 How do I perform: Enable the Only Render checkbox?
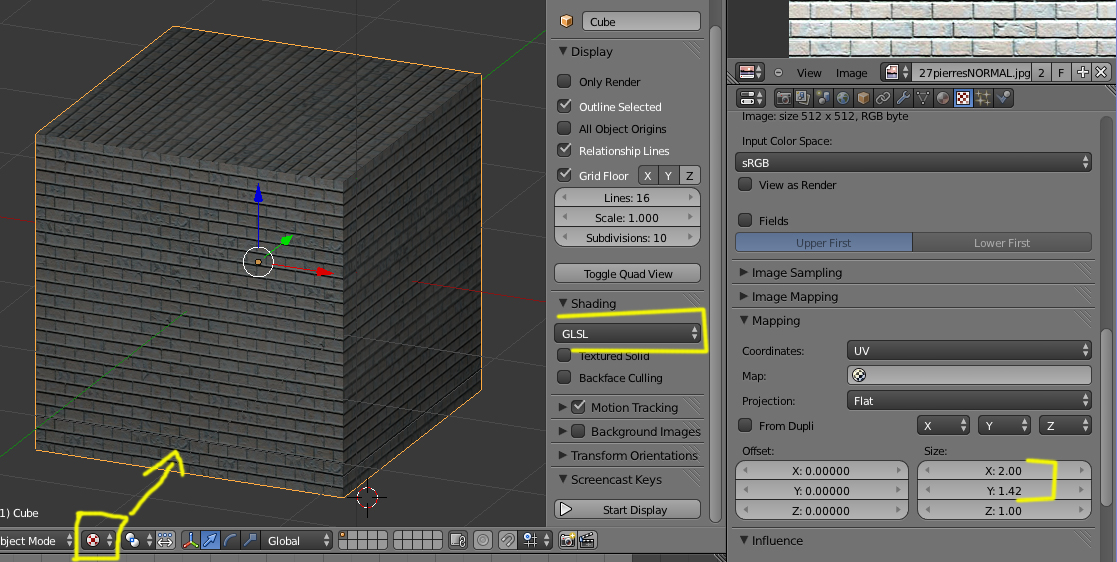pos(564,82)
